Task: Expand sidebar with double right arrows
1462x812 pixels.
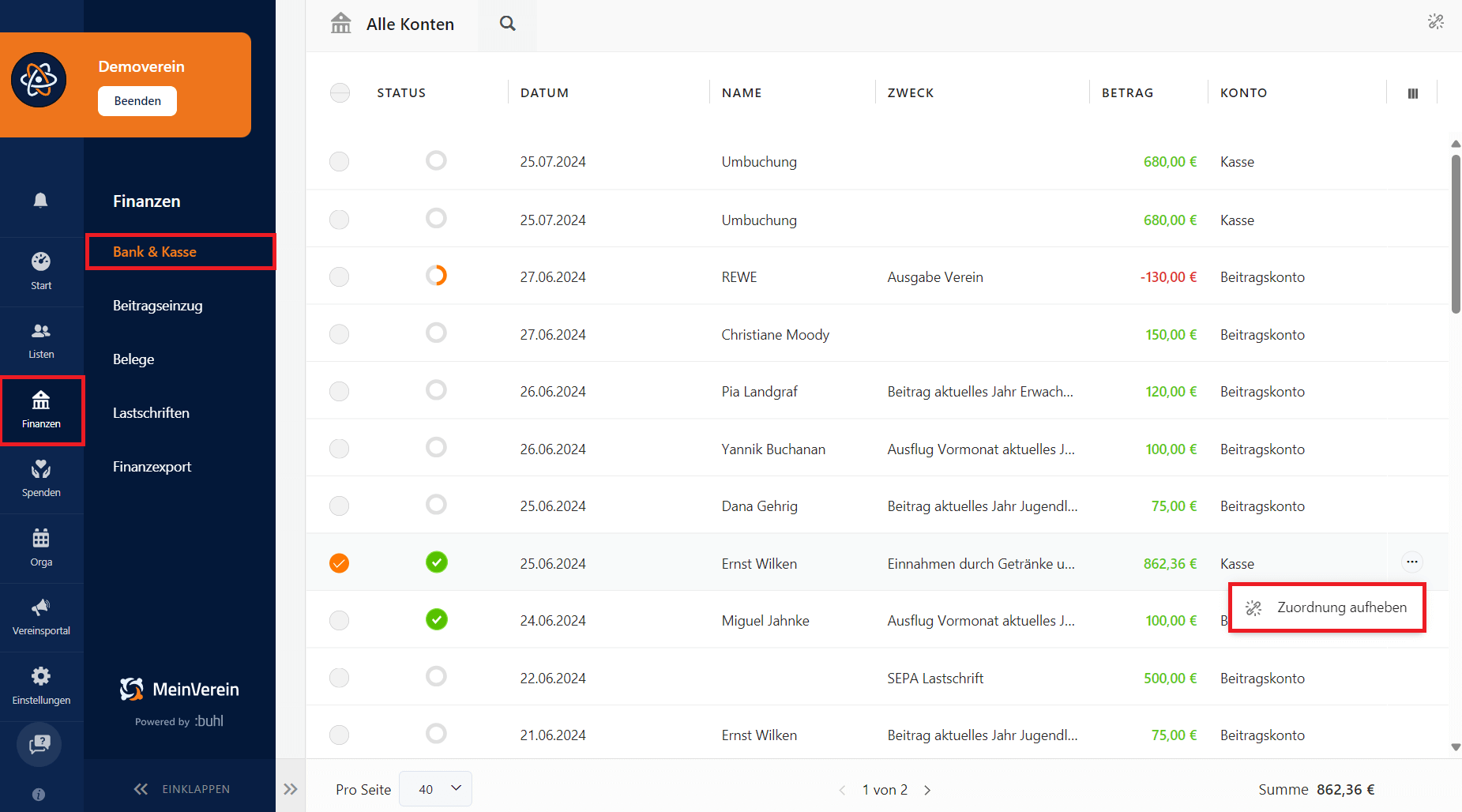Action: pos(291,789)
